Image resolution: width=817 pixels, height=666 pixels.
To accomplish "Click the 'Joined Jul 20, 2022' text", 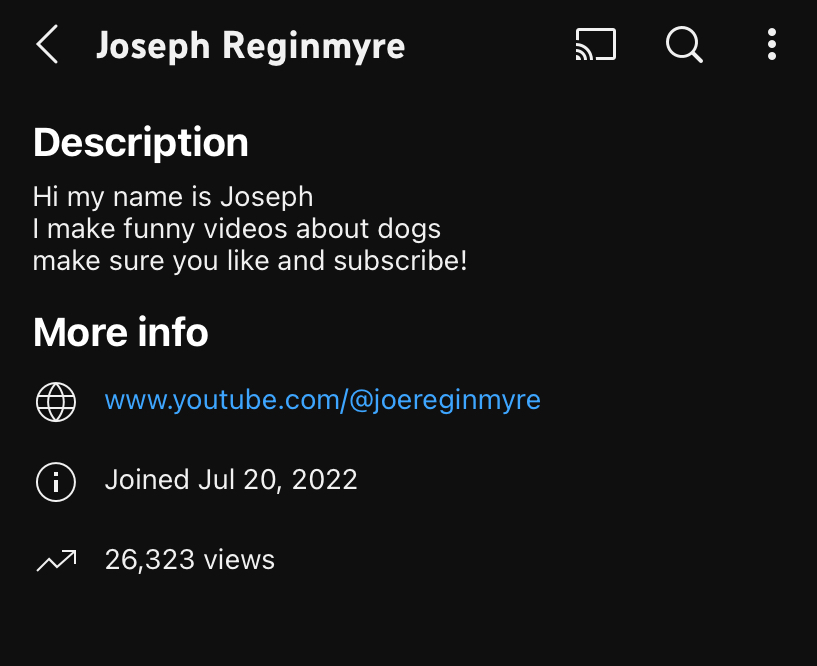I will point(231,479).
